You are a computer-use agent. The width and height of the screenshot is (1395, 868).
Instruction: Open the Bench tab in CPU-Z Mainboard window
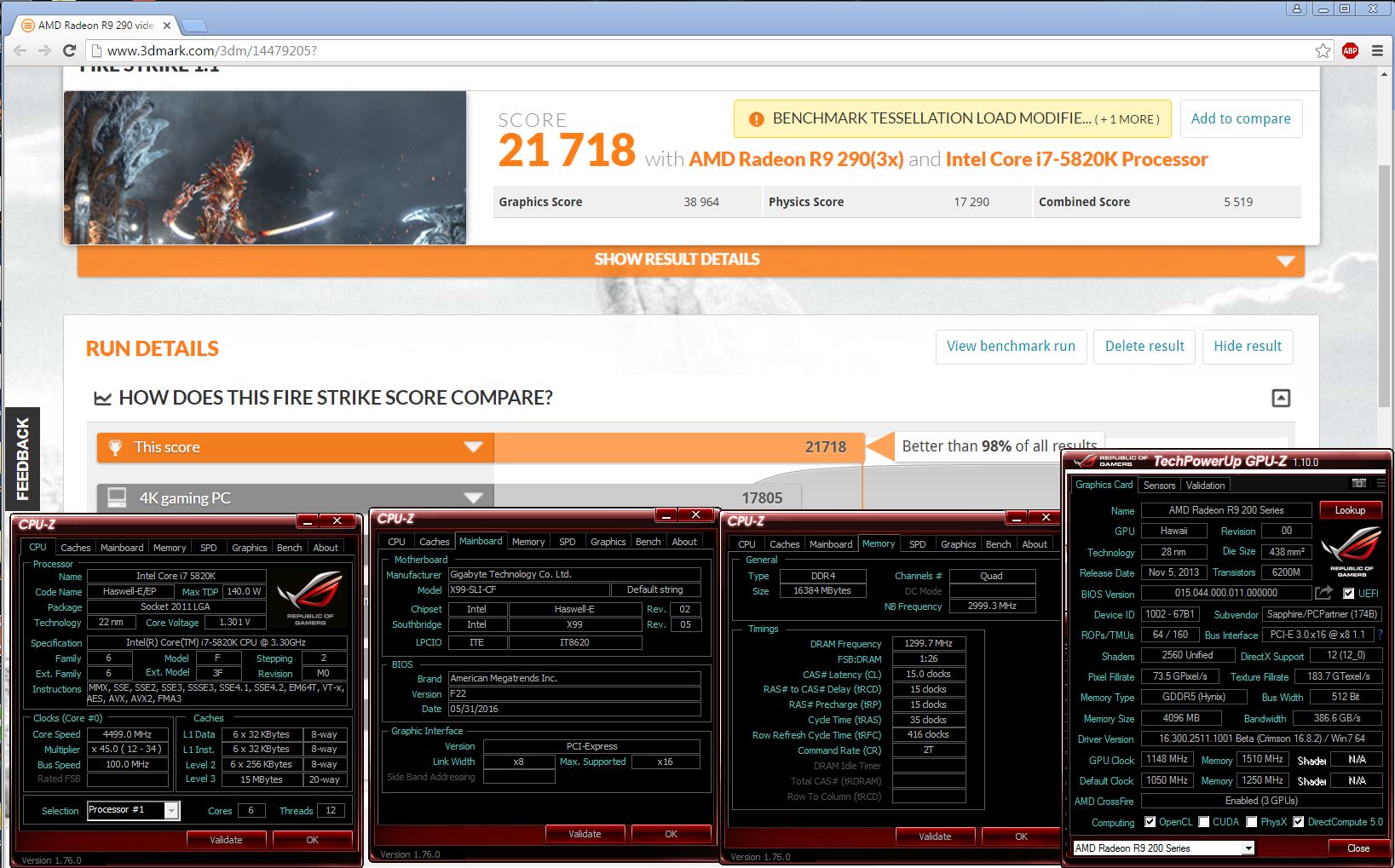point(648,542)
